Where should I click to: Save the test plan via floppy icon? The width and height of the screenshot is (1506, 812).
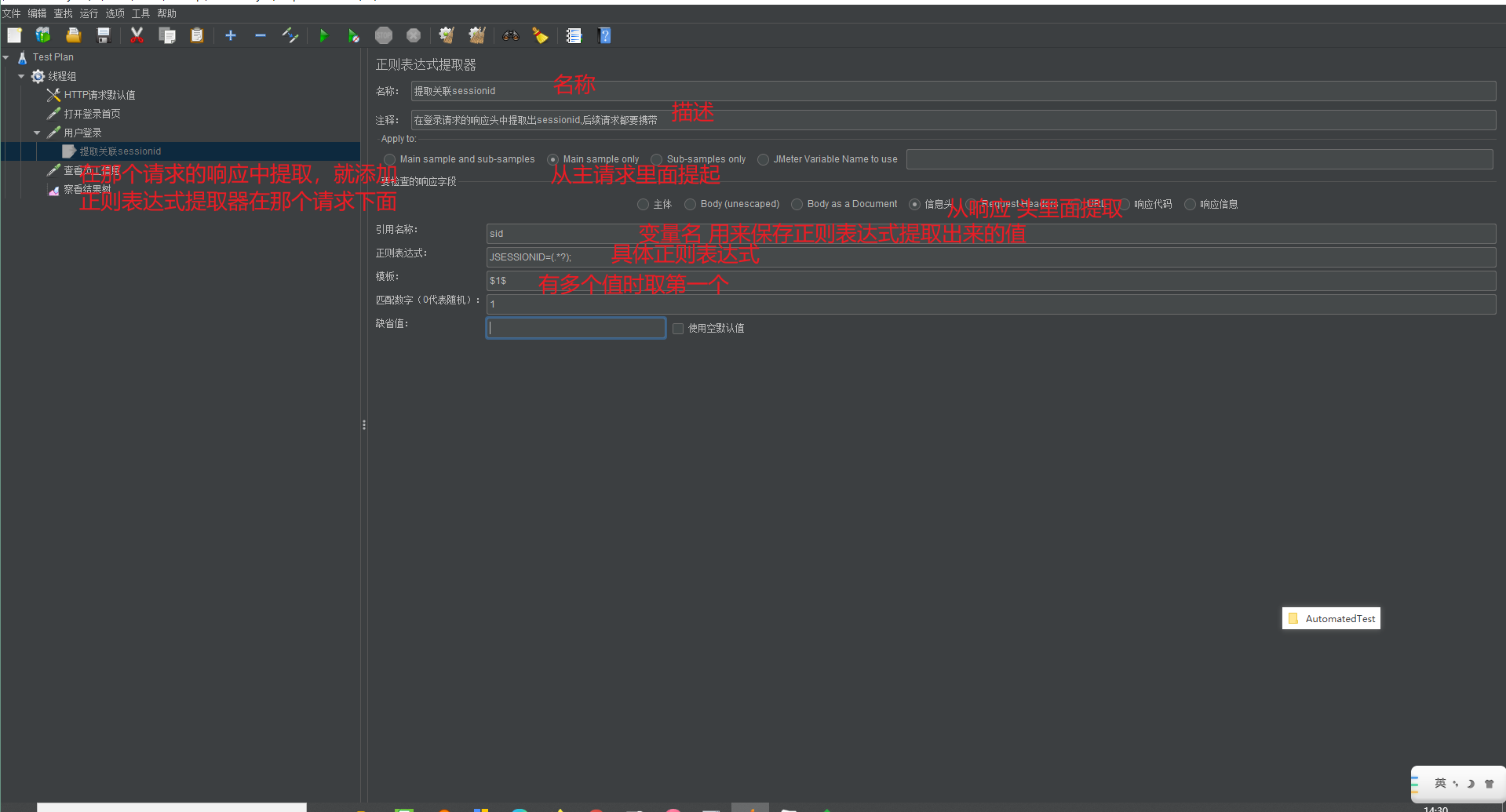pyautogui.click(x=103, y=35)
